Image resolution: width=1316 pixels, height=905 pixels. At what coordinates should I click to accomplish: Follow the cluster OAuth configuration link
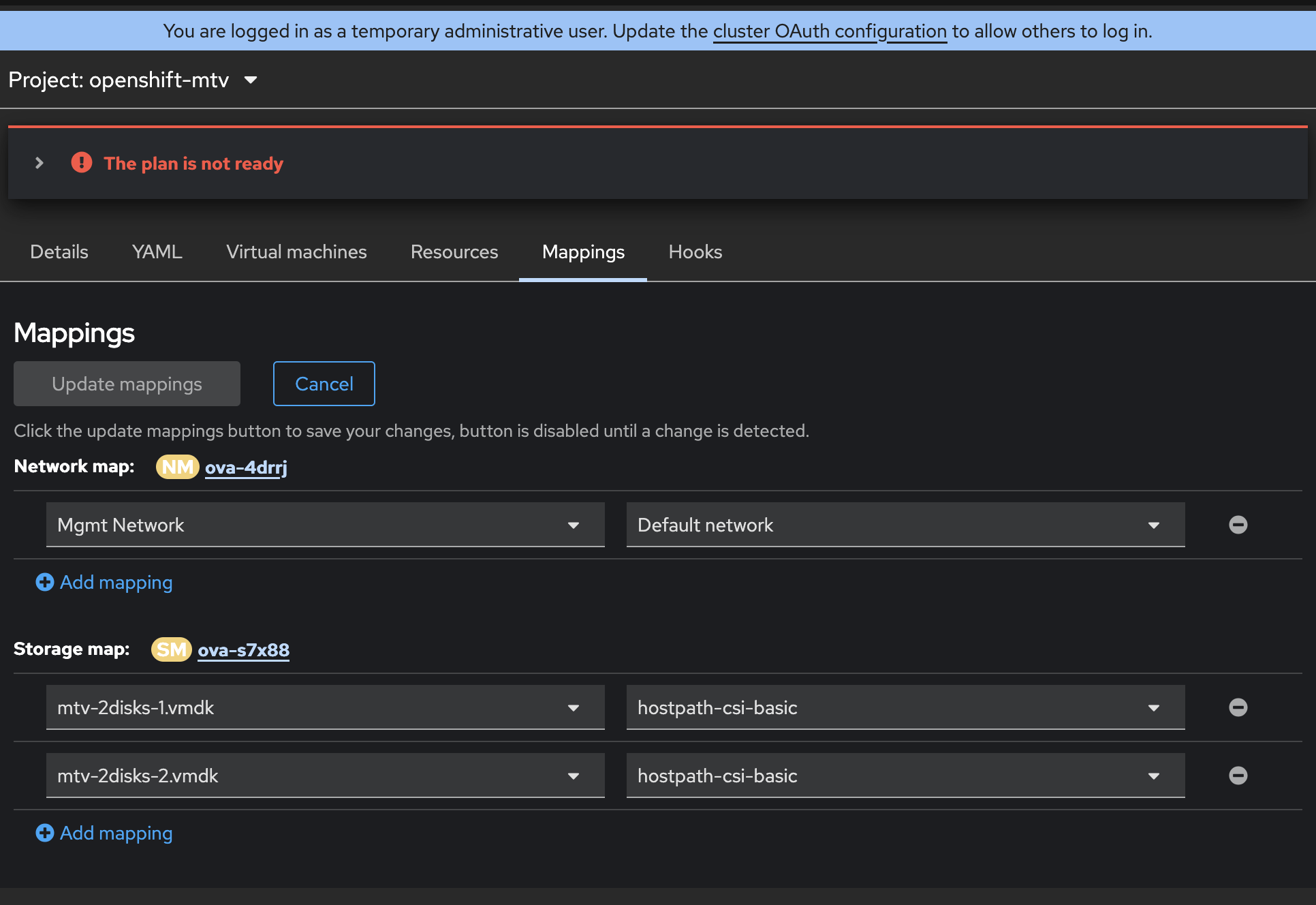point(830,31)
